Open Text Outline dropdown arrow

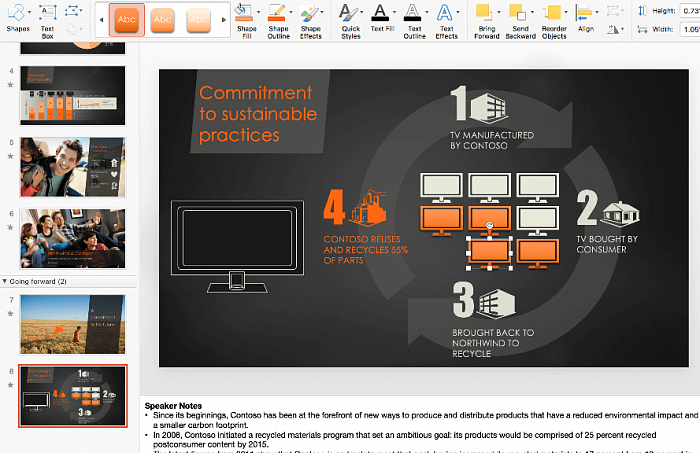[x=426, y=12]
